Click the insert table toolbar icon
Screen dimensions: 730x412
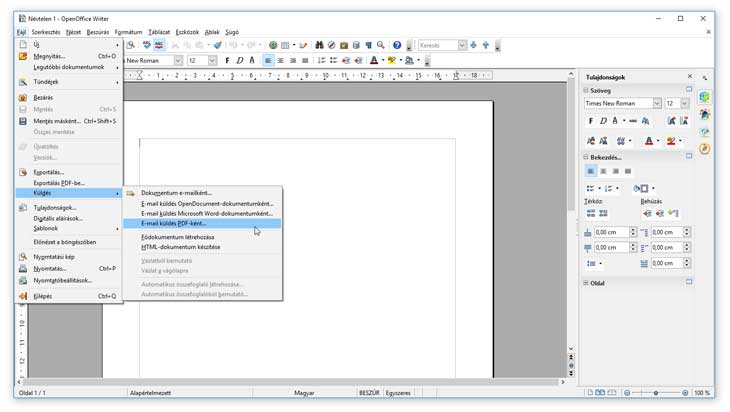tap(285, 45)
